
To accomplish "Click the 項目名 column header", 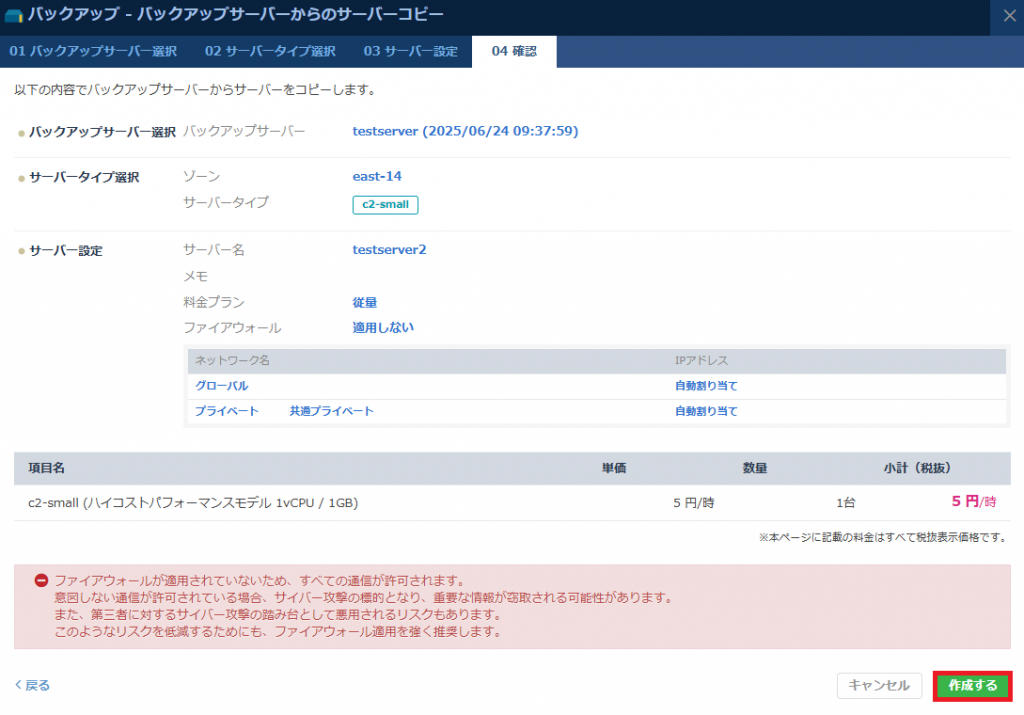I will [46, 468].
